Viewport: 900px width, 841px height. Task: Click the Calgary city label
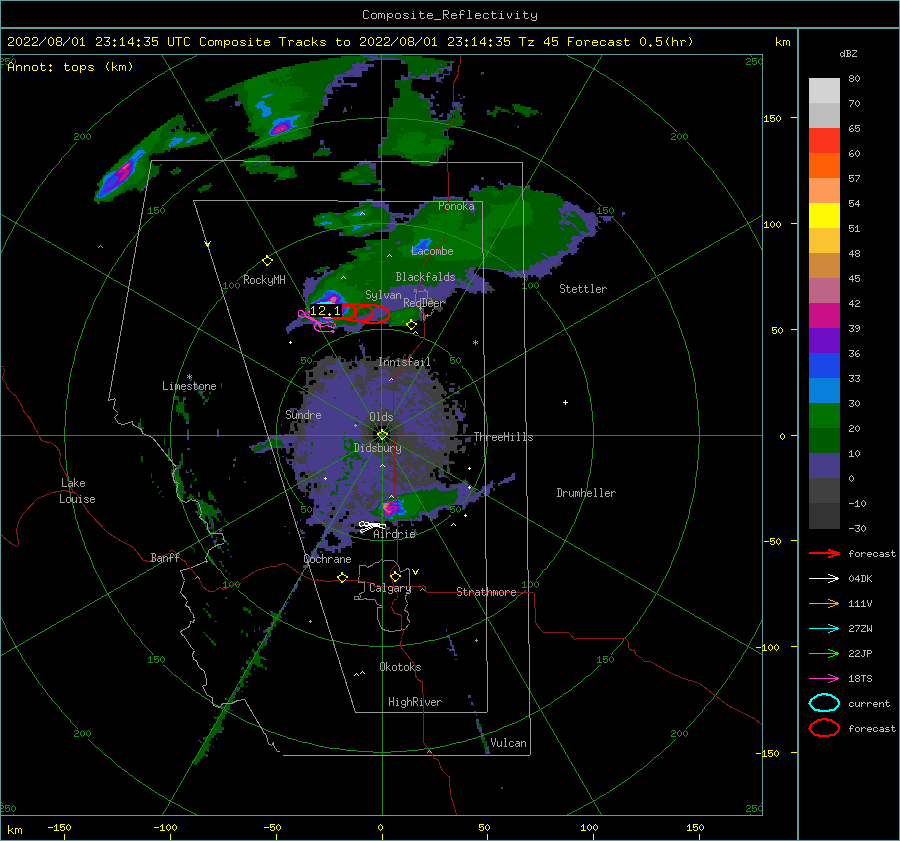(x=390, y=588)
